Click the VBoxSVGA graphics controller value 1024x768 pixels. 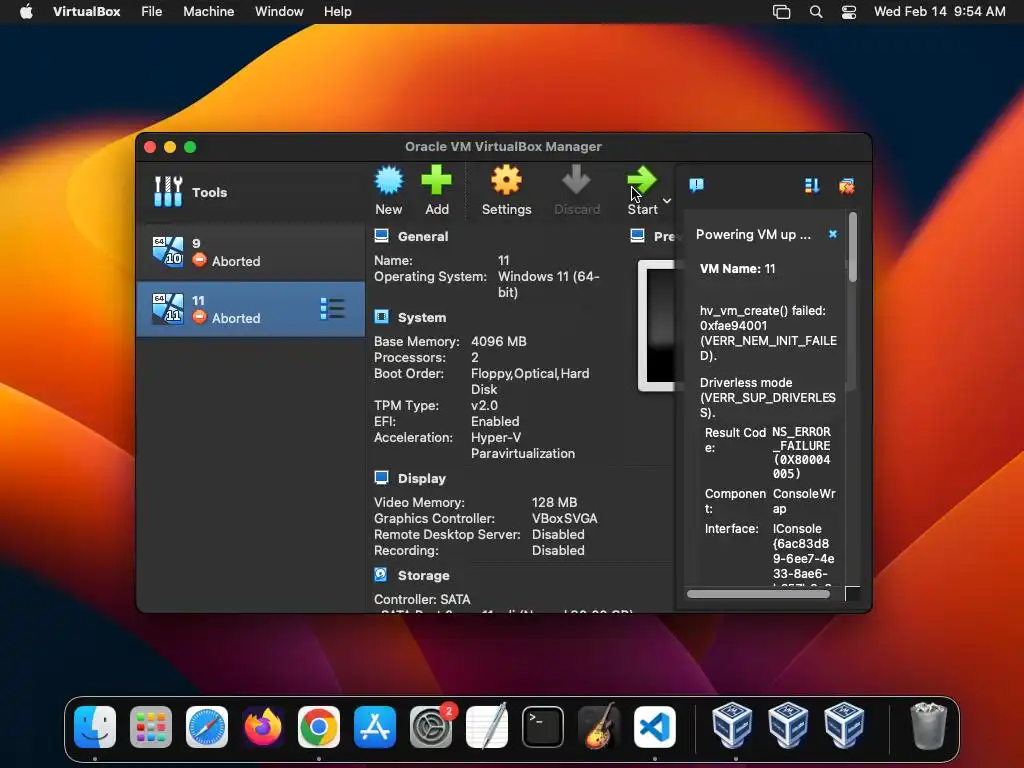(x=564, y=519)
